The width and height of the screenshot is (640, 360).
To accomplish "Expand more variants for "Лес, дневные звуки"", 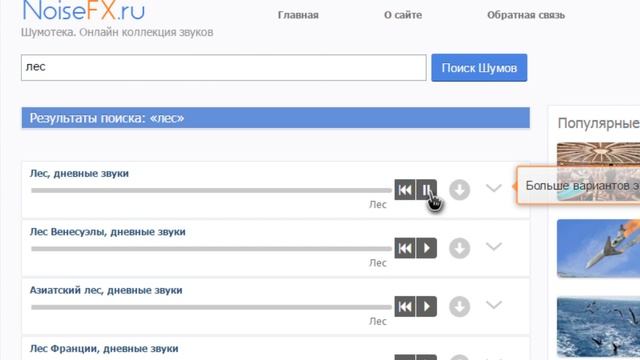I will [x=494, y=188].
